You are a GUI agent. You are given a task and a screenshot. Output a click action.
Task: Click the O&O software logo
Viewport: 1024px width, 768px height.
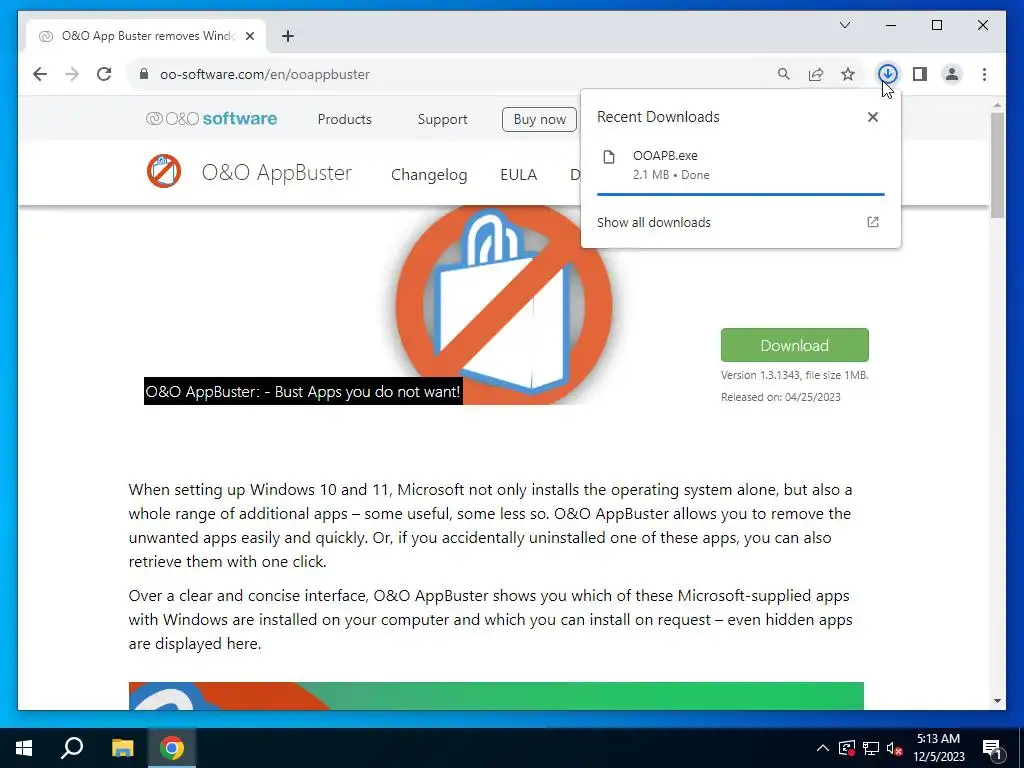click(211, 118)
